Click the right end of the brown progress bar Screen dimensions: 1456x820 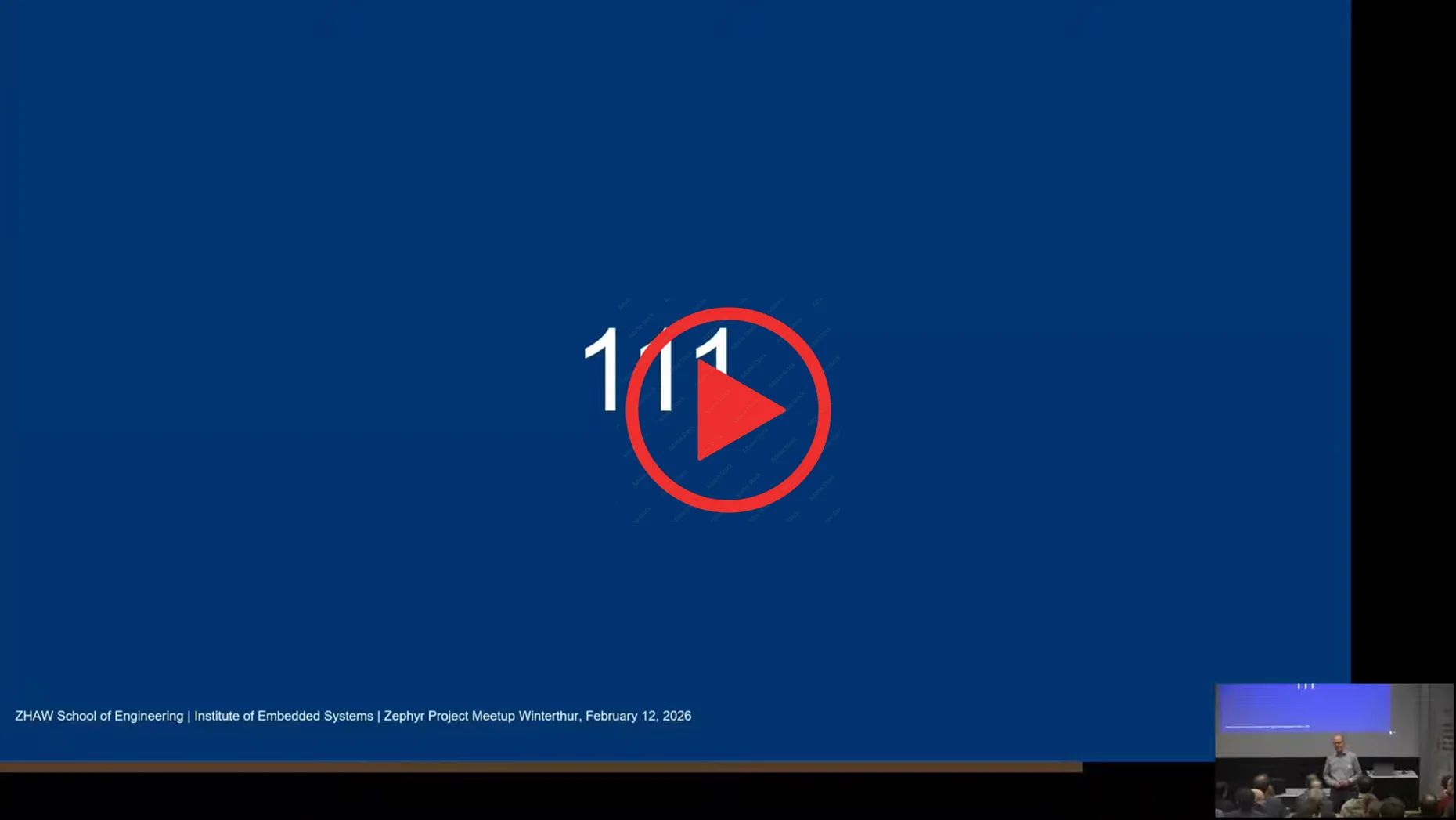click(1077, 768)
